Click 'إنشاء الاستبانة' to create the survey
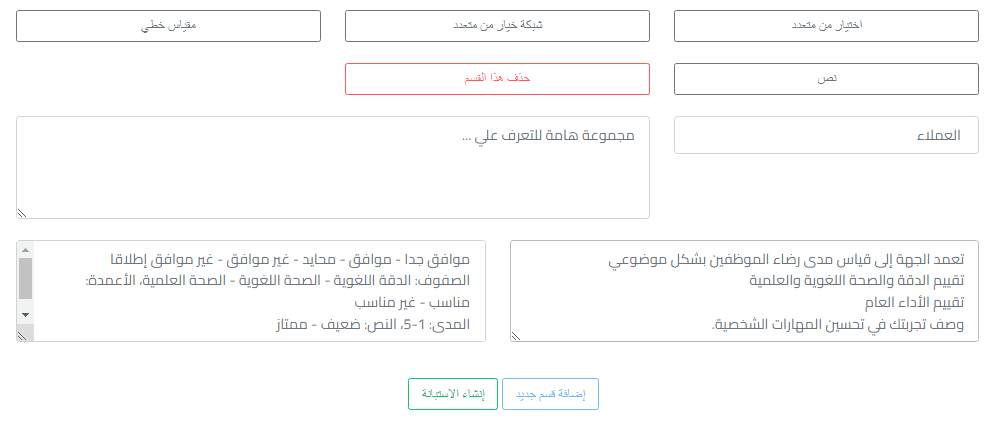992x436 pixels. pyautogui.click(x=453, y=394)
